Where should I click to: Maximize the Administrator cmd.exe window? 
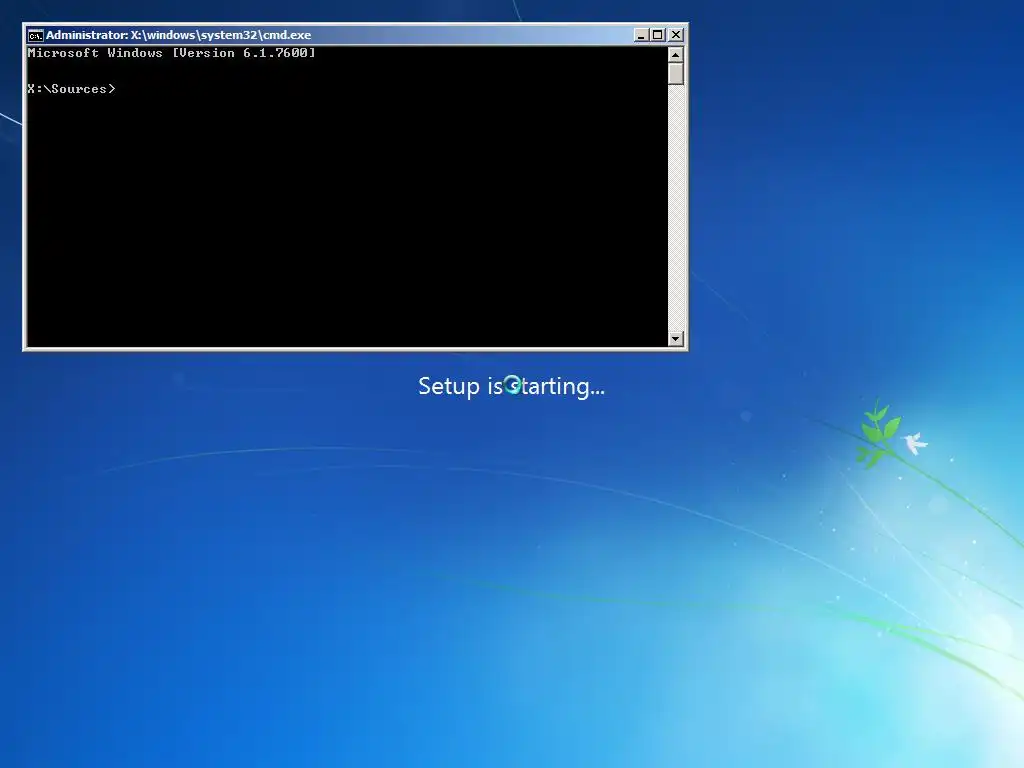coord(658,35)
